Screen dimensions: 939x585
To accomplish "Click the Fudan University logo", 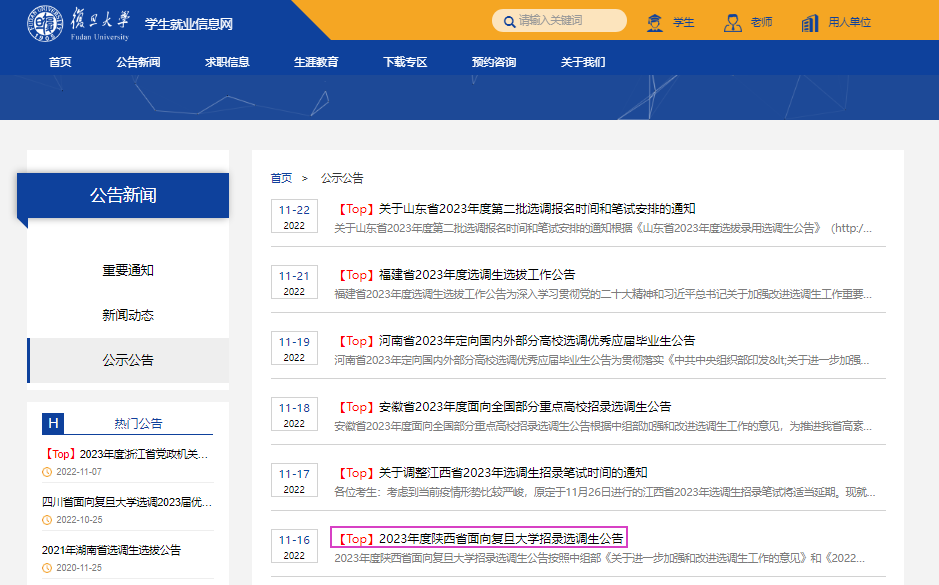I will coord(78,23).
